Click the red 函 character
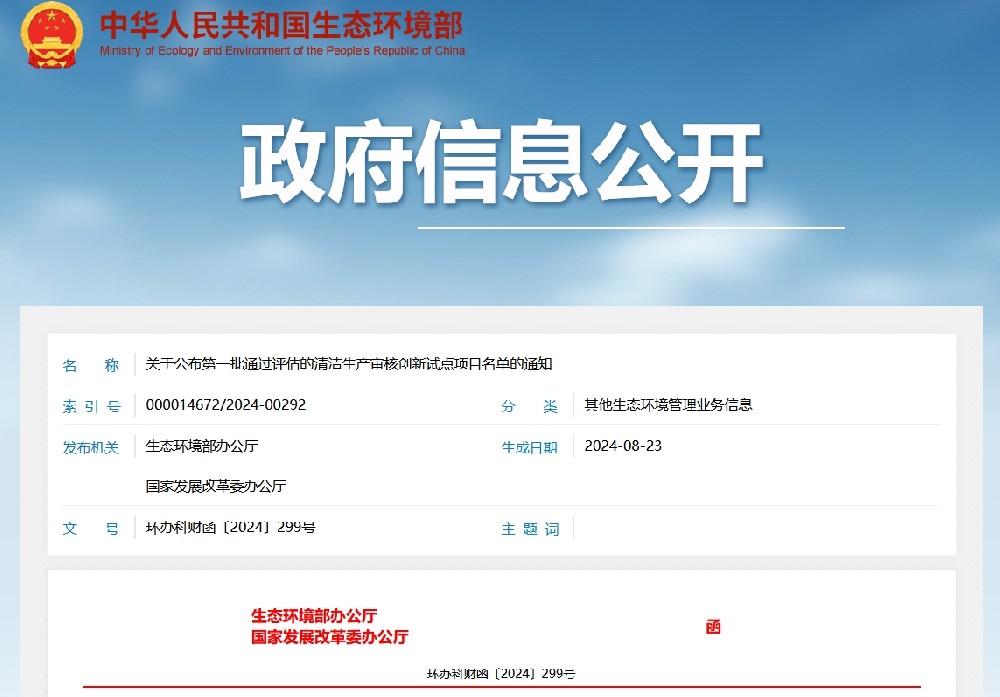1000x697 pixels. pos(713,627)
